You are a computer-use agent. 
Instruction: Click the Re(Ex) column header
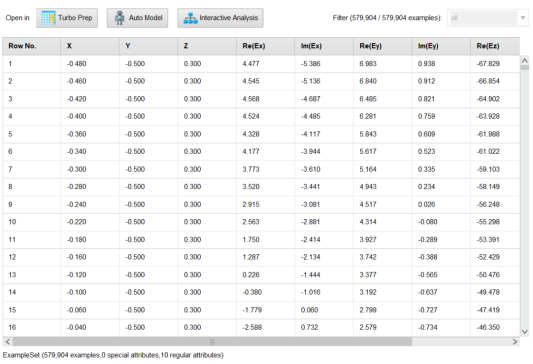click(265, 46)
